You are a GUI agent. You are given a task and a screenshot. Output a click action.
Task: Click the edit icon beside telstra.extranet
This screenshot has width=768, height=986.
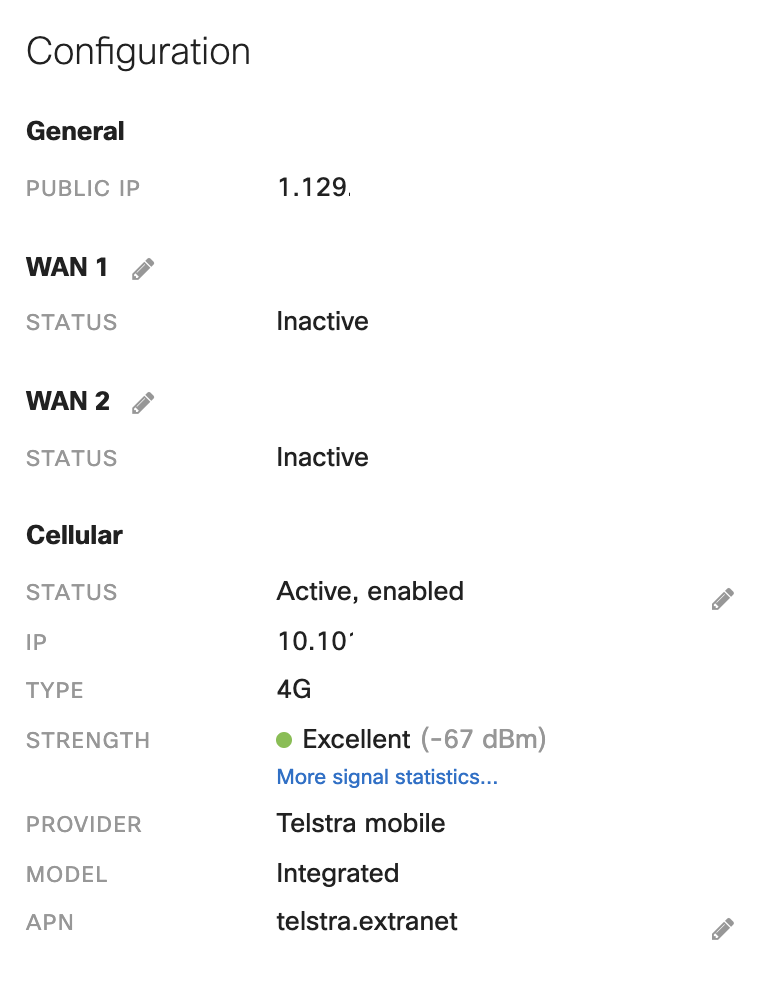tap(723, 928)
